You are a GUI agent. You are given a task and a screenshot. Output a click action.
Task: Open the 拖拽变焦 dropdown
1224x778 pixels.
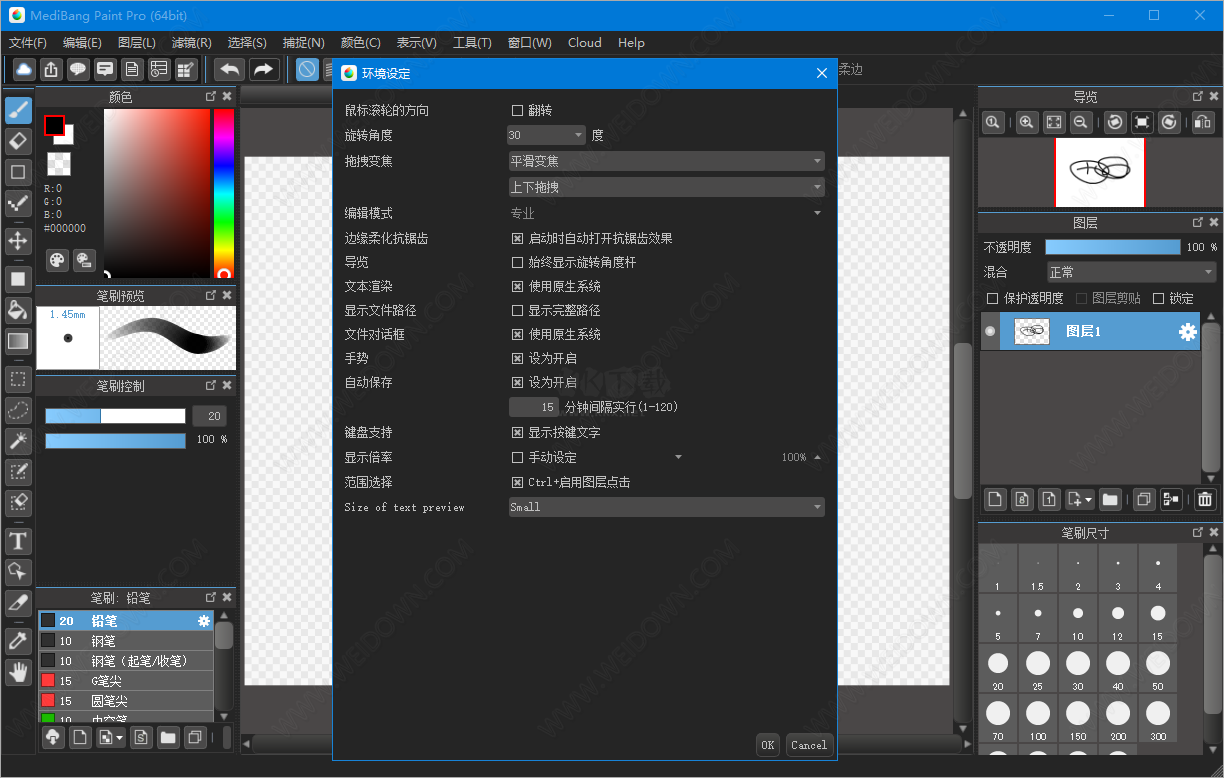pyautogui.click(x=666, y=160)
